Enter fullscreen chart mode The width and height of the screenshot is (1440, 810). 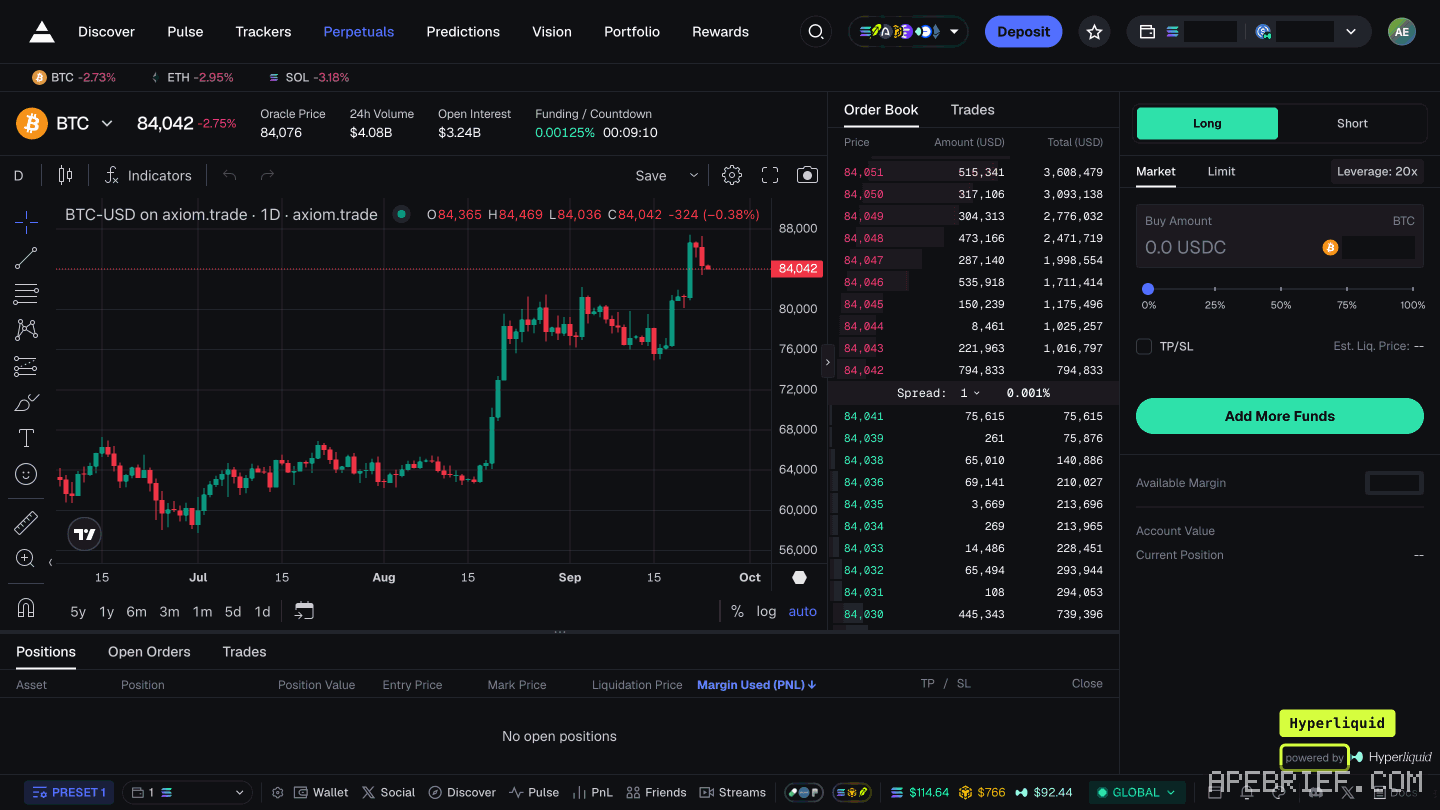tap(770, 175)
